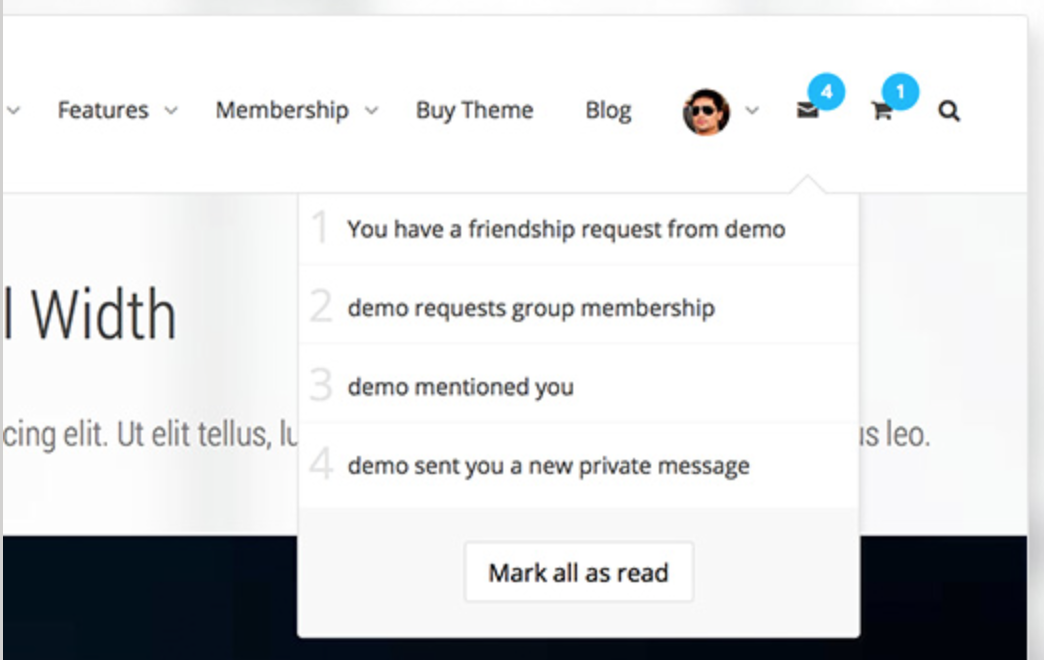Click the notification count badge showing 4
The height and width of the screenshot is (660, 1044).
pos(826,92)
